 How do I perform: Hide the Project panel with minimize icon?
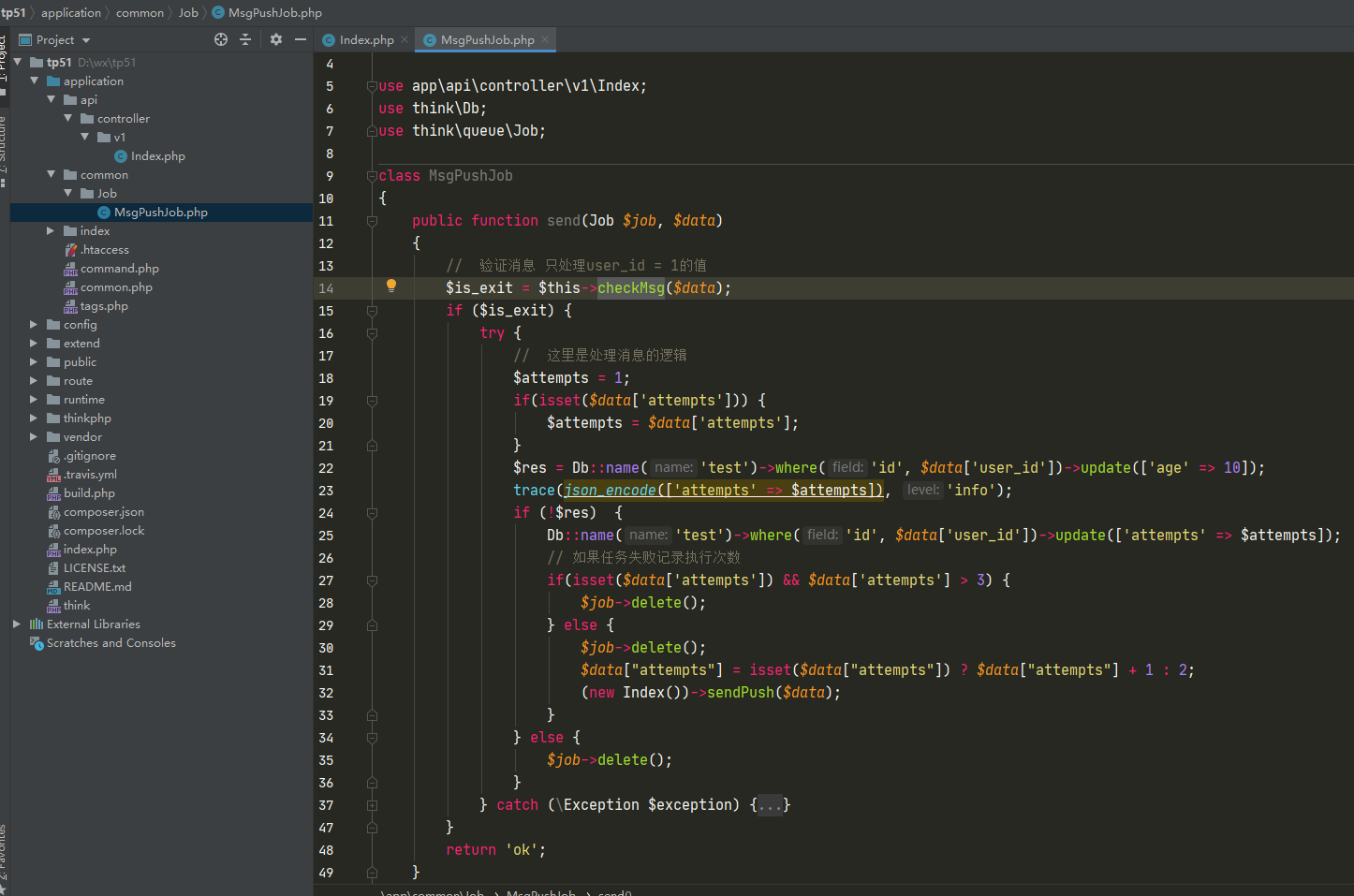pos(301,39)
